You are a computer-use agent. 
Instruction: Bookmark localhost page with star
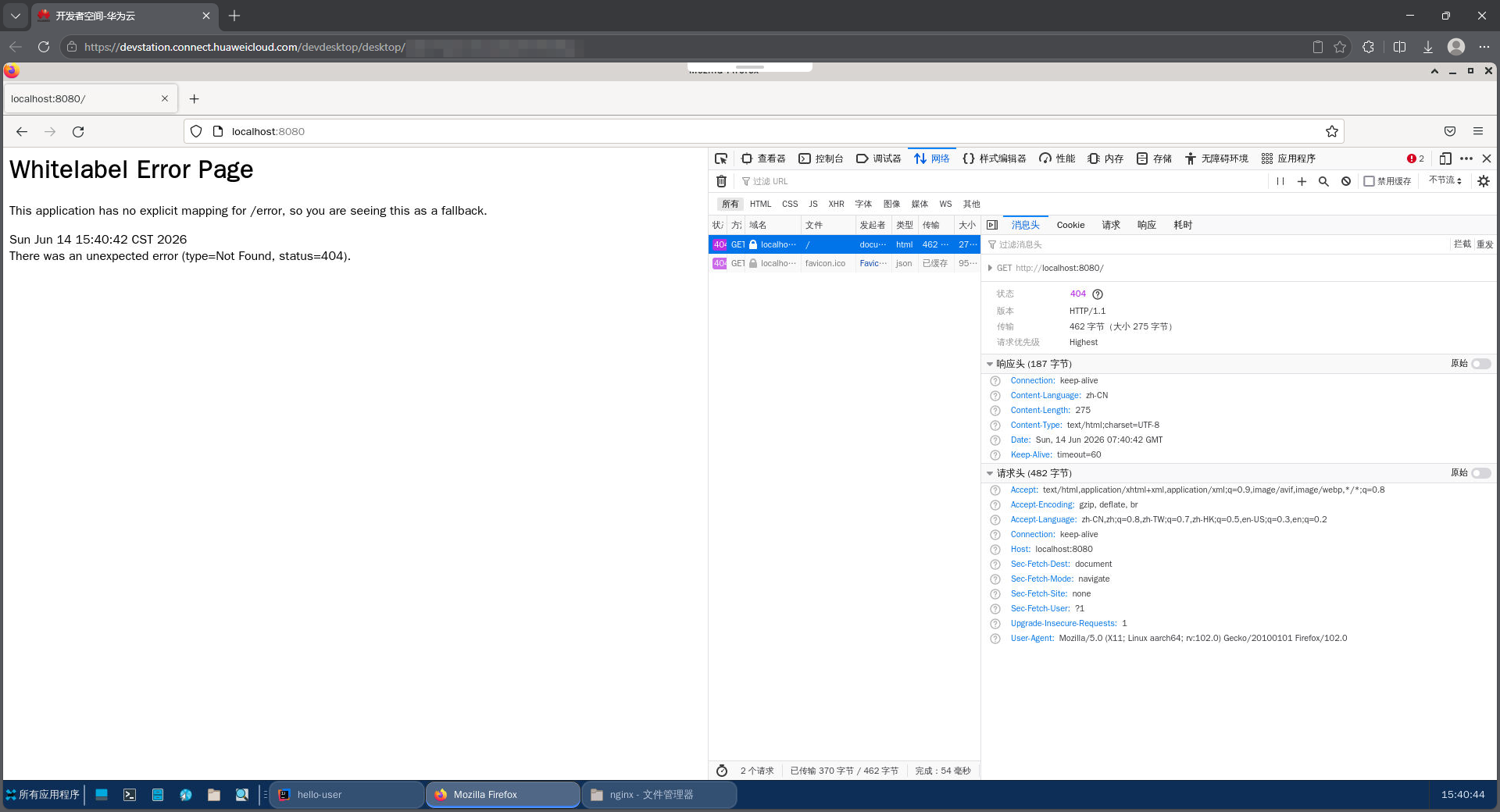[1332, 131]
